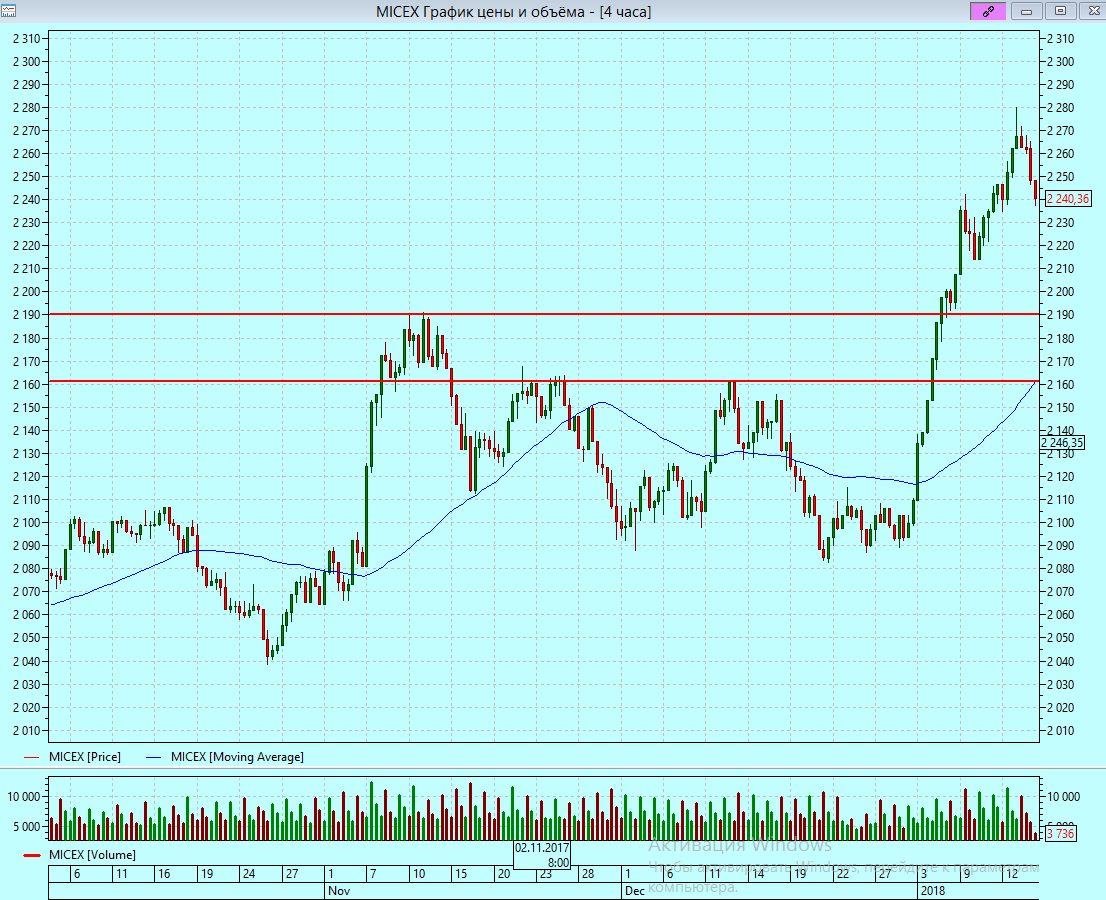The image size is (1106, 900).
Task: Click the red 2 240,36 last price tag
Action: (x=1068, y=199)
